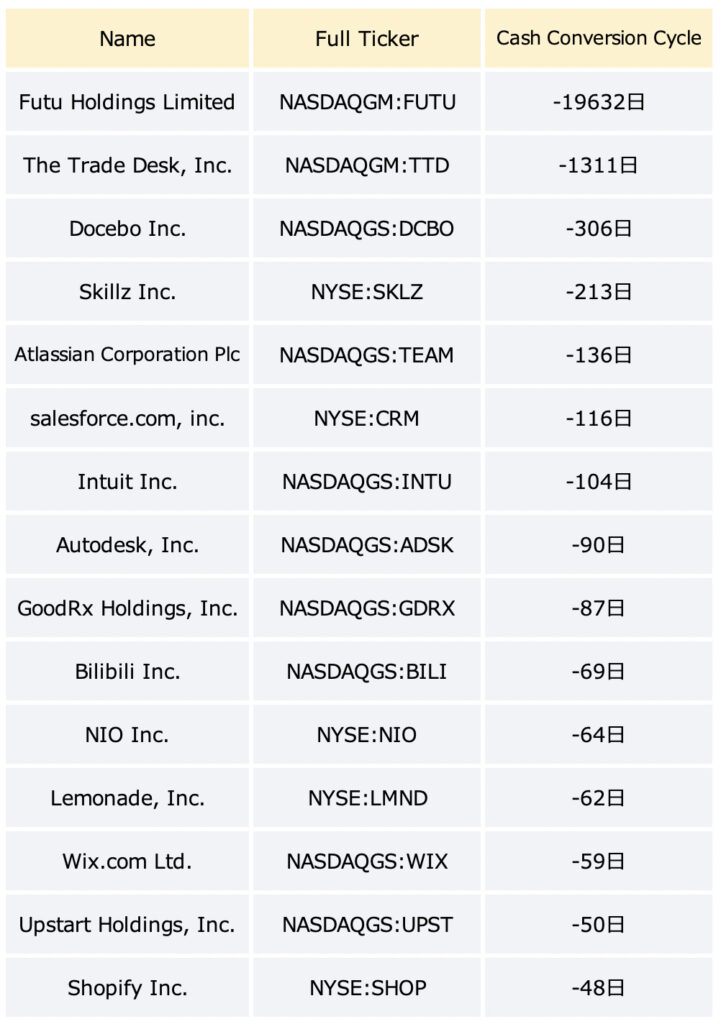Screen dimensions: 721x1024
Task: Select the NASDAQGS:INTU ticker cell
Action: [x=366, y=481]
